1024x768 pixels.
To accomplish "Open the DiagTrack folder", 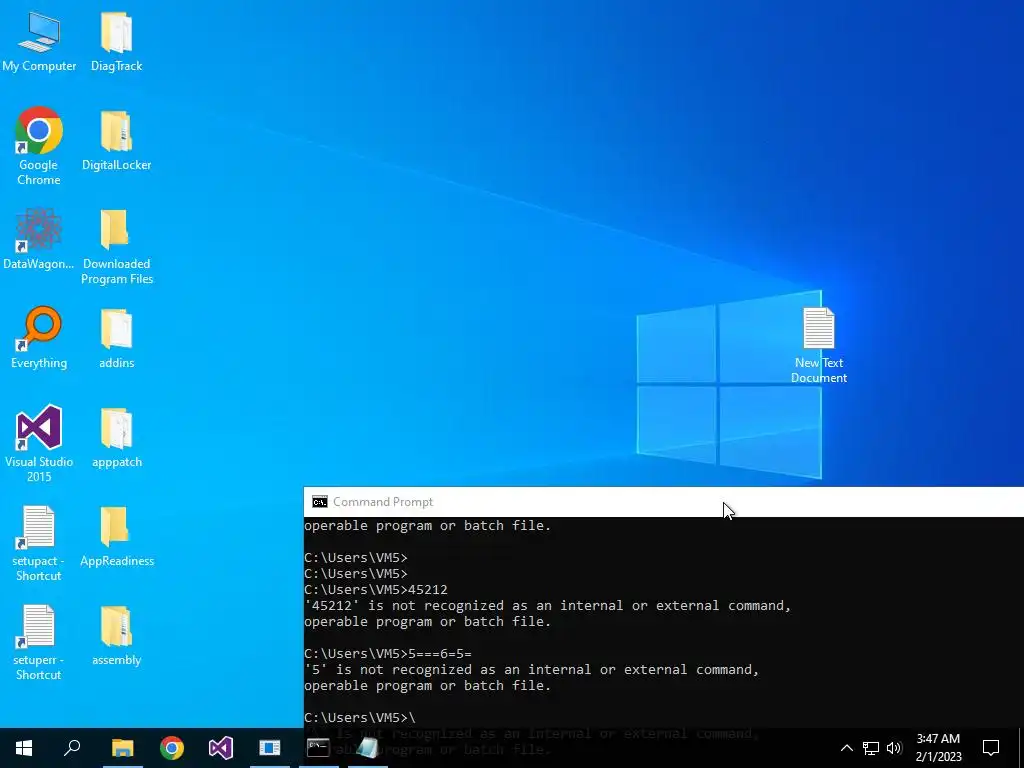I will [x=116, y=41].
